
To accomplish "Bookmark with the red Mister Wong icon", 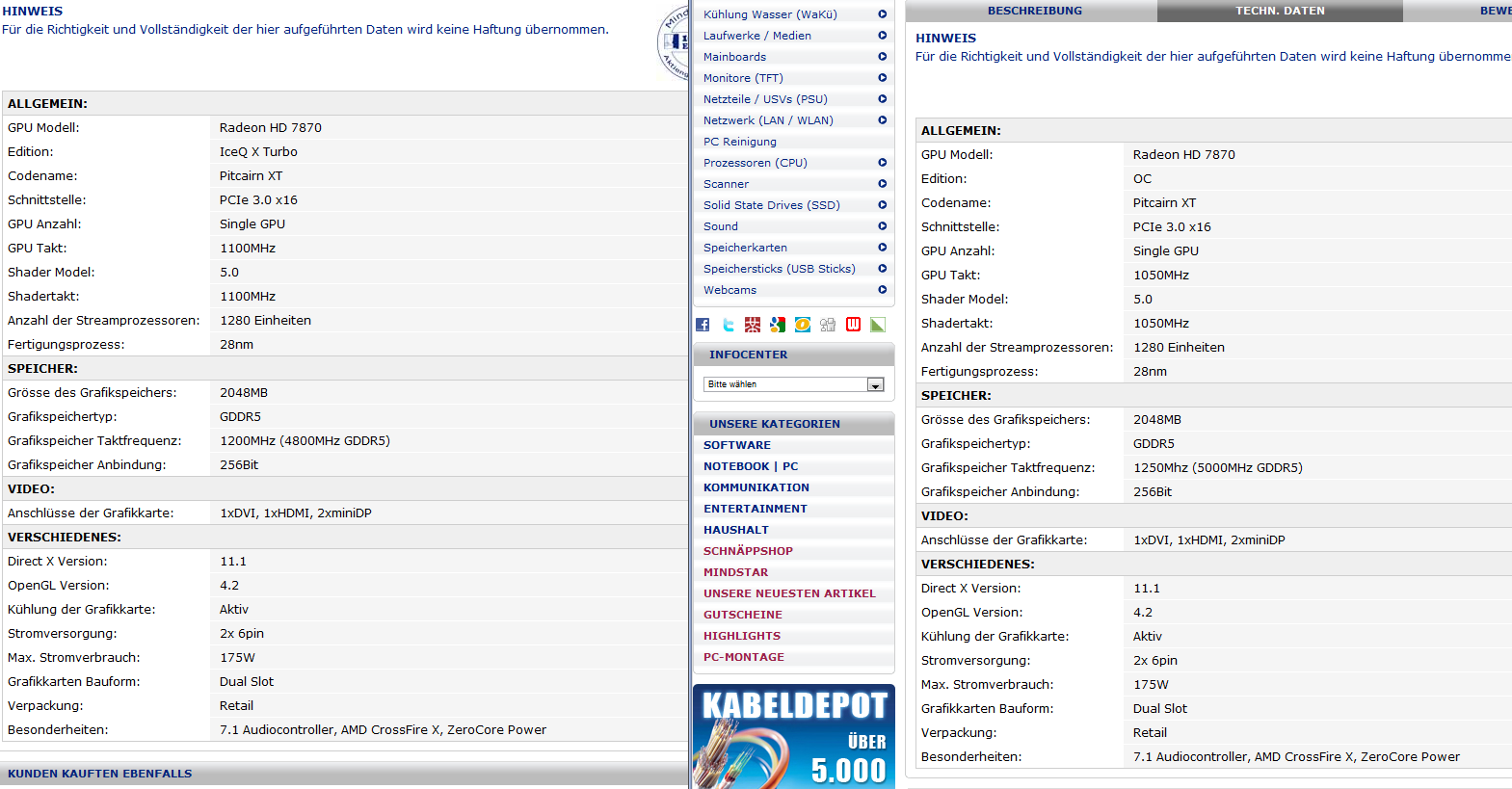I will pos(753,325).
